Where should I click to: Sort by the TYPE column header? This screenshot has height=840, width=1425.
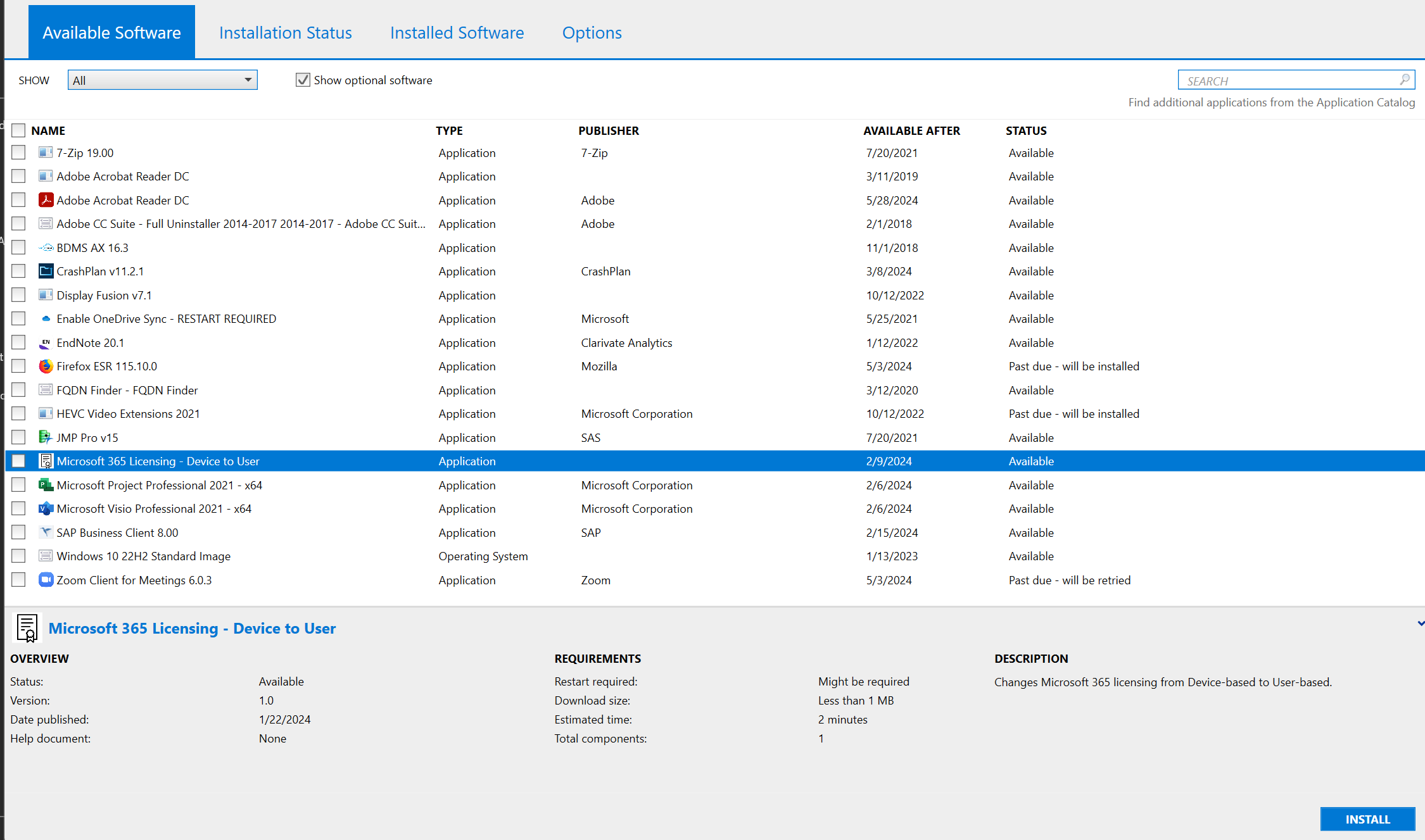[x=449, y=130]
